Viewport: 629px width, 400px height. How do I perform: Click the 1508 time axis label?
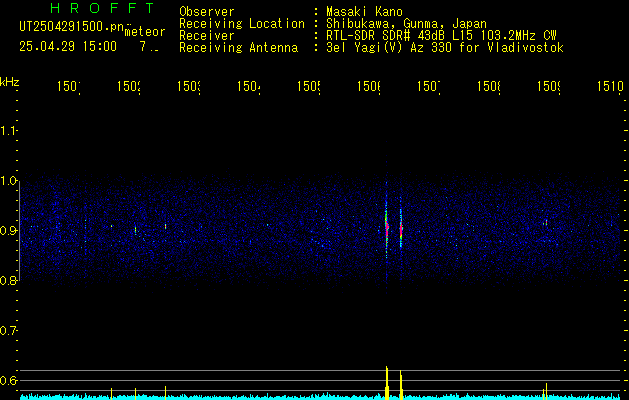(x=489, y=86)
